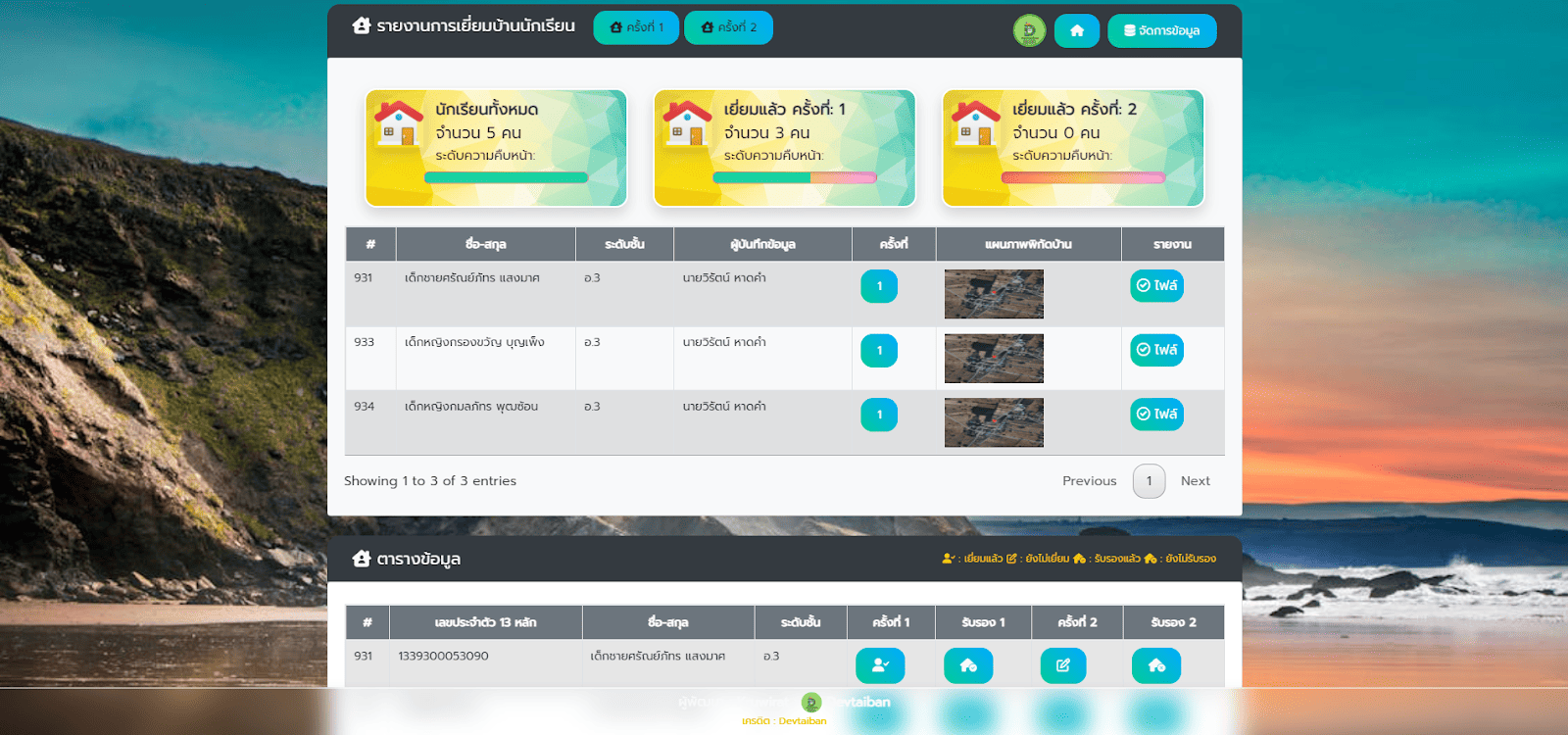Click รับรองแล้ว legend house icon
The height and width of the screenshot is (735, 1568).
(x=1079, y=559)
